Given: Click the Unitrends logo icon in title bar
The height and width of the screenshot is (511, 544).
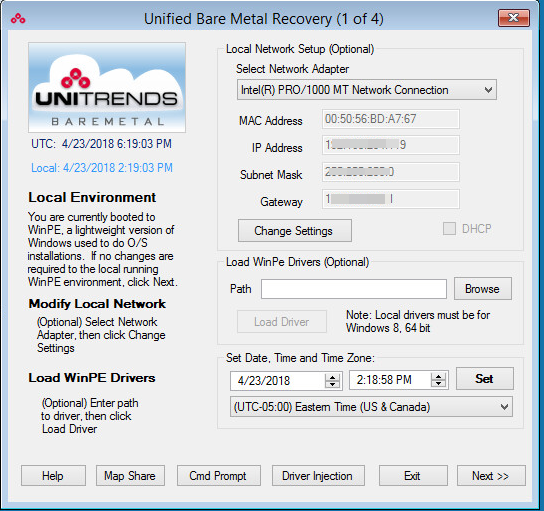Looking at the screenshot, I should pos(18,18).
